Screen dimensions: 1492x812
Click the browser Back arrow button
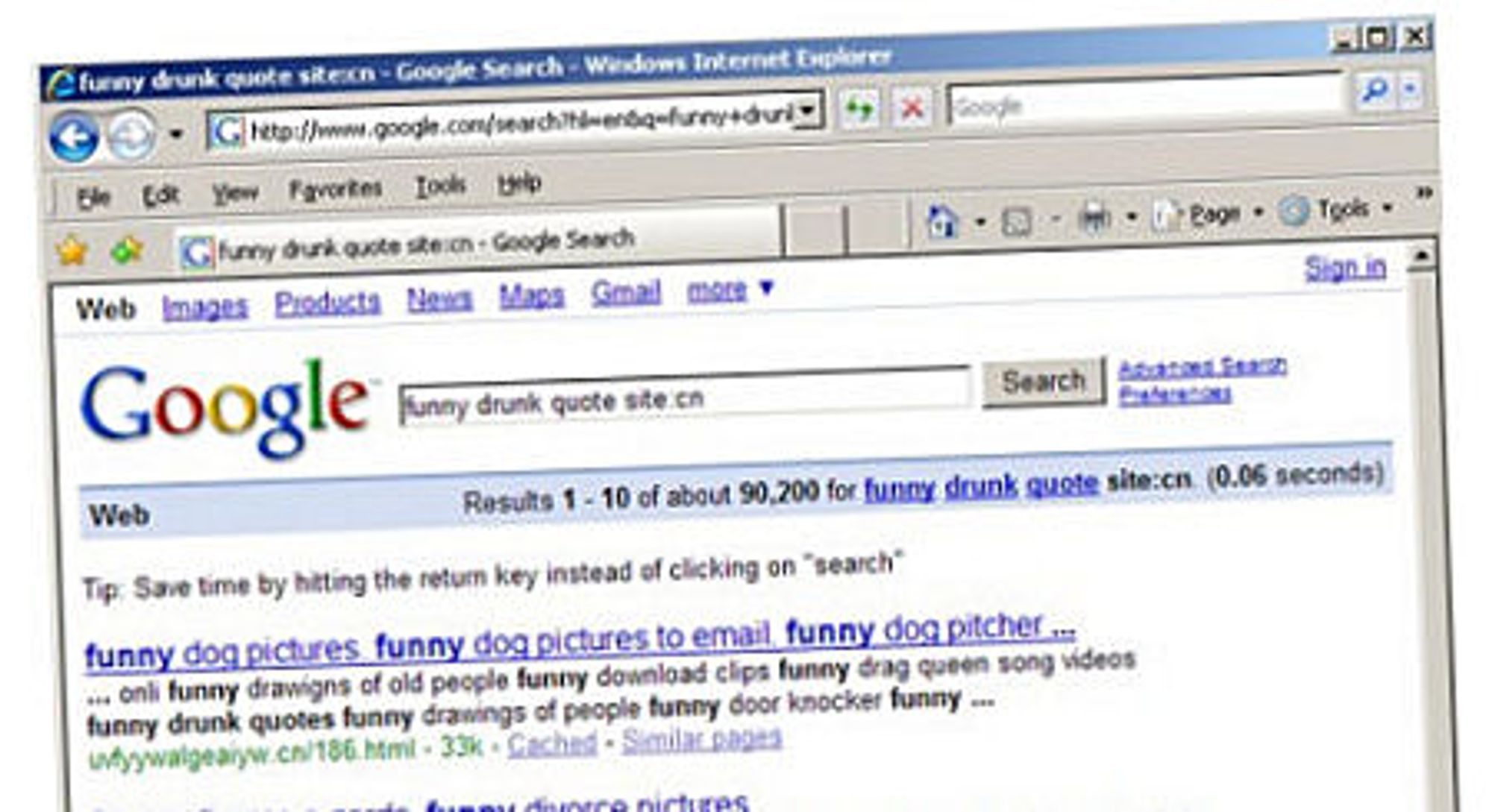(73, 137)
